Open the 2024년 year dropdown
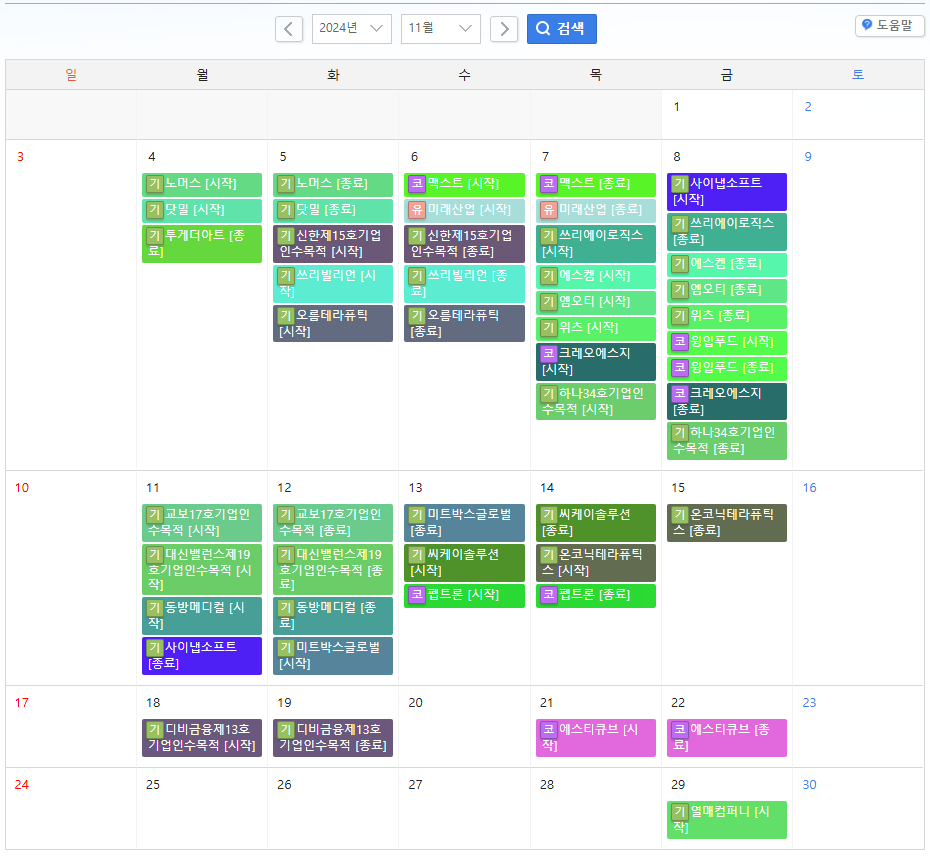This screenshot has width=930, height=859. pyautogui.click(x=352, y=28)
